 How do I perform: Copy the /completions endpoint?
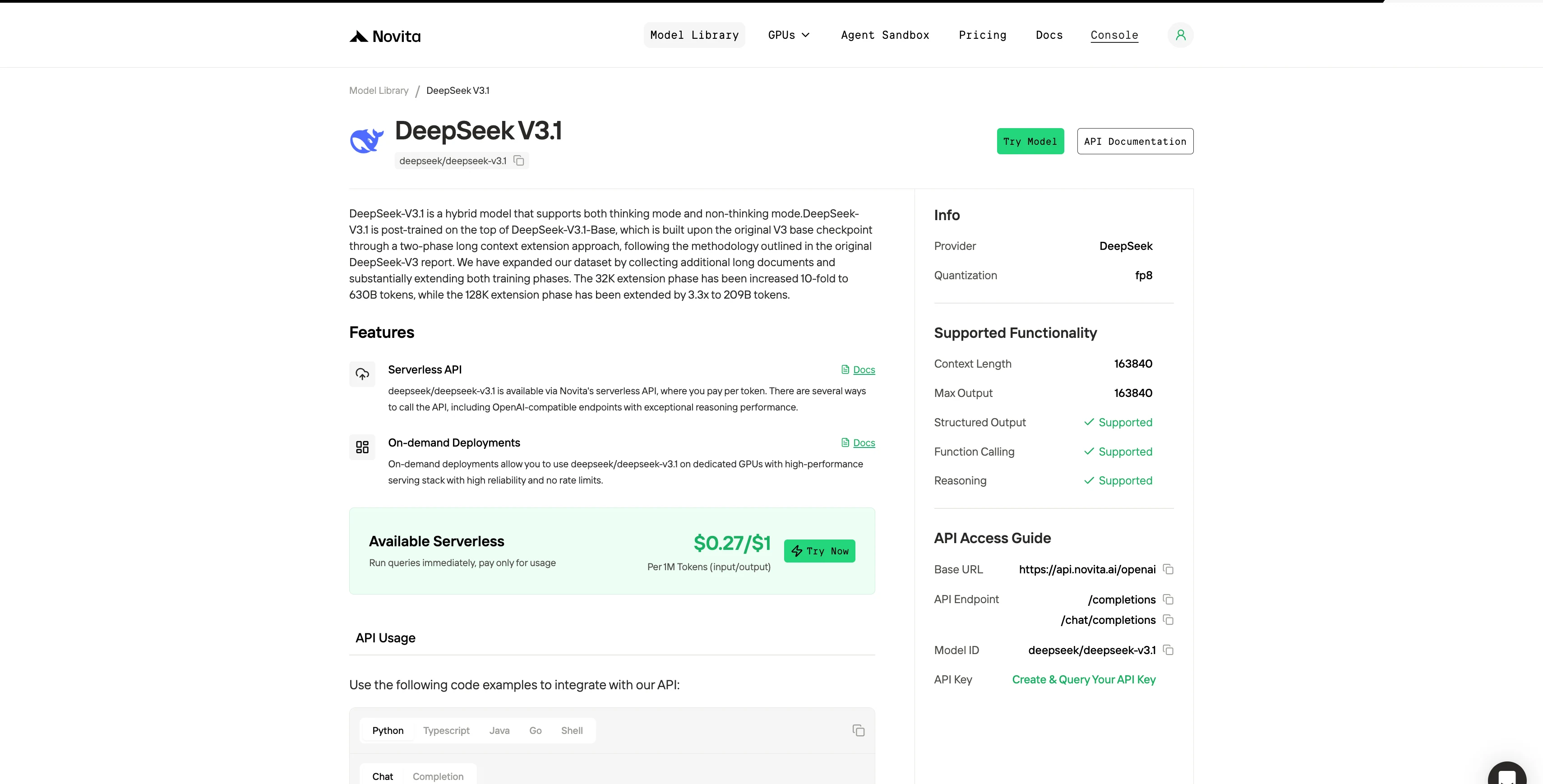click(1168, 599)
